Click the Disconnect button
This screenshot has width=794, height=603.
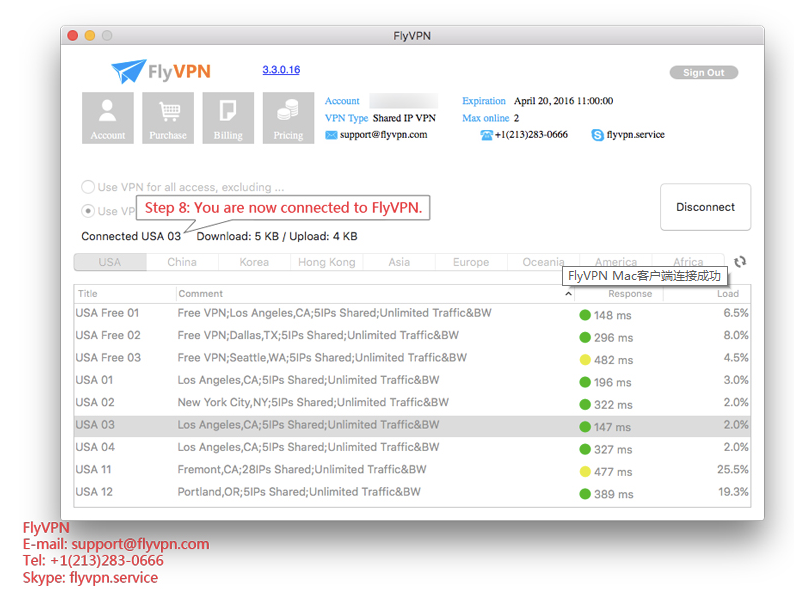pyautogui.click(x=705, y=207)
